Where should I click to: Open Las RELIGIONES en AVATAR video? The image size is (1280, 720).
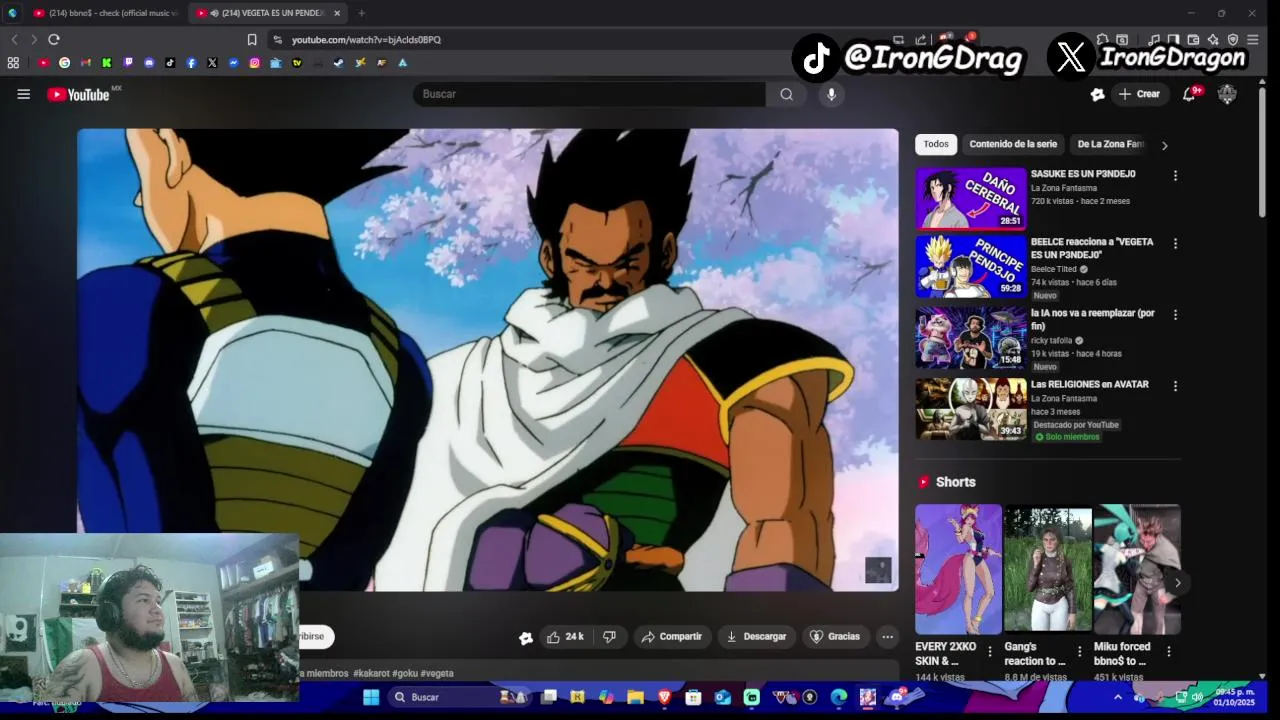(971, 408)
